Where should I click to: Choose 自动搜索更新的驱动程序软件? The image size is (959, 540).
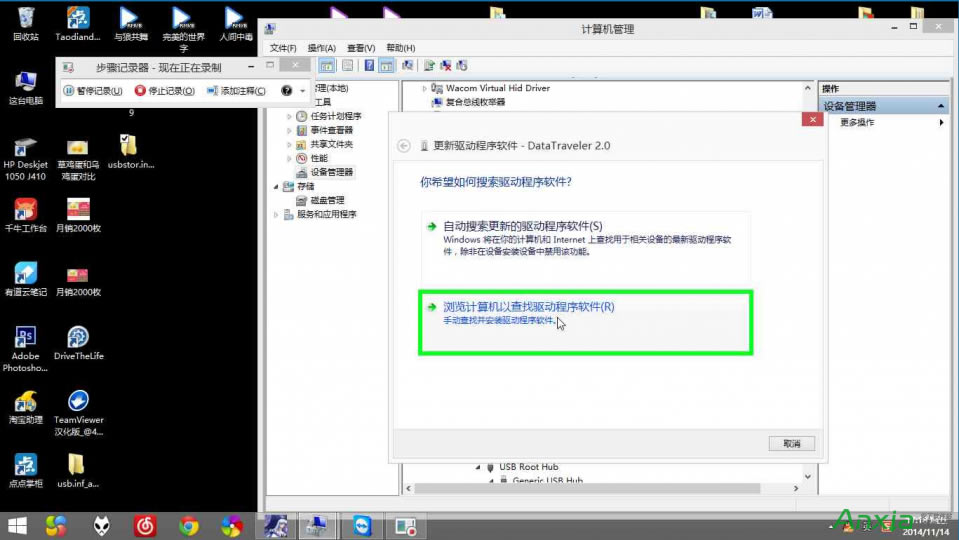[522, 226]
